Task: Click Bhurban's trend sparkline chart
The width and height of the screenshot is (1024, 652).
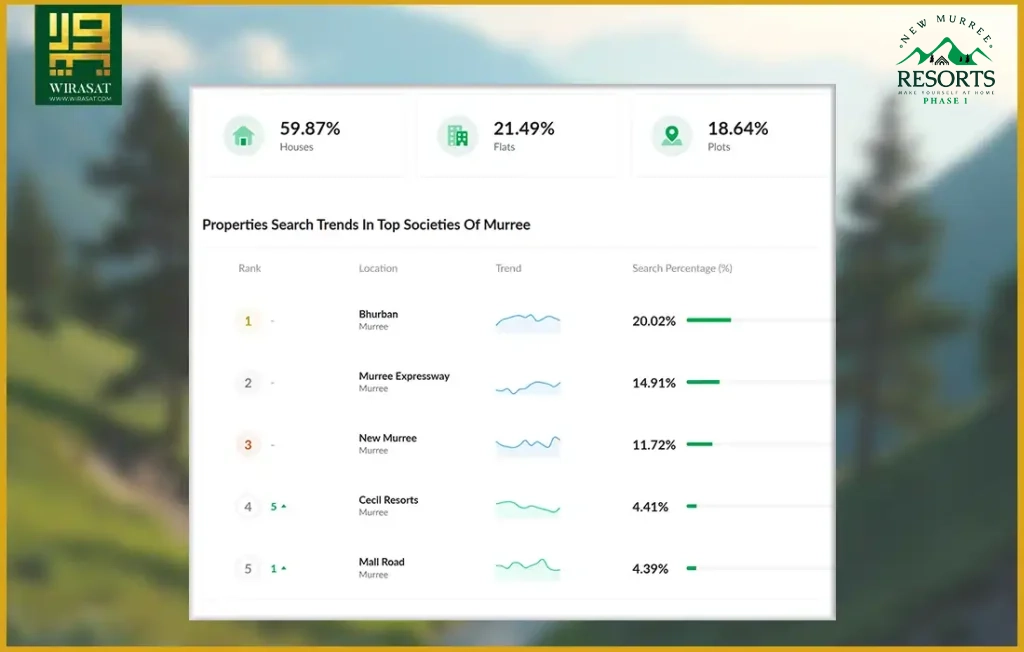Action: 528,323
